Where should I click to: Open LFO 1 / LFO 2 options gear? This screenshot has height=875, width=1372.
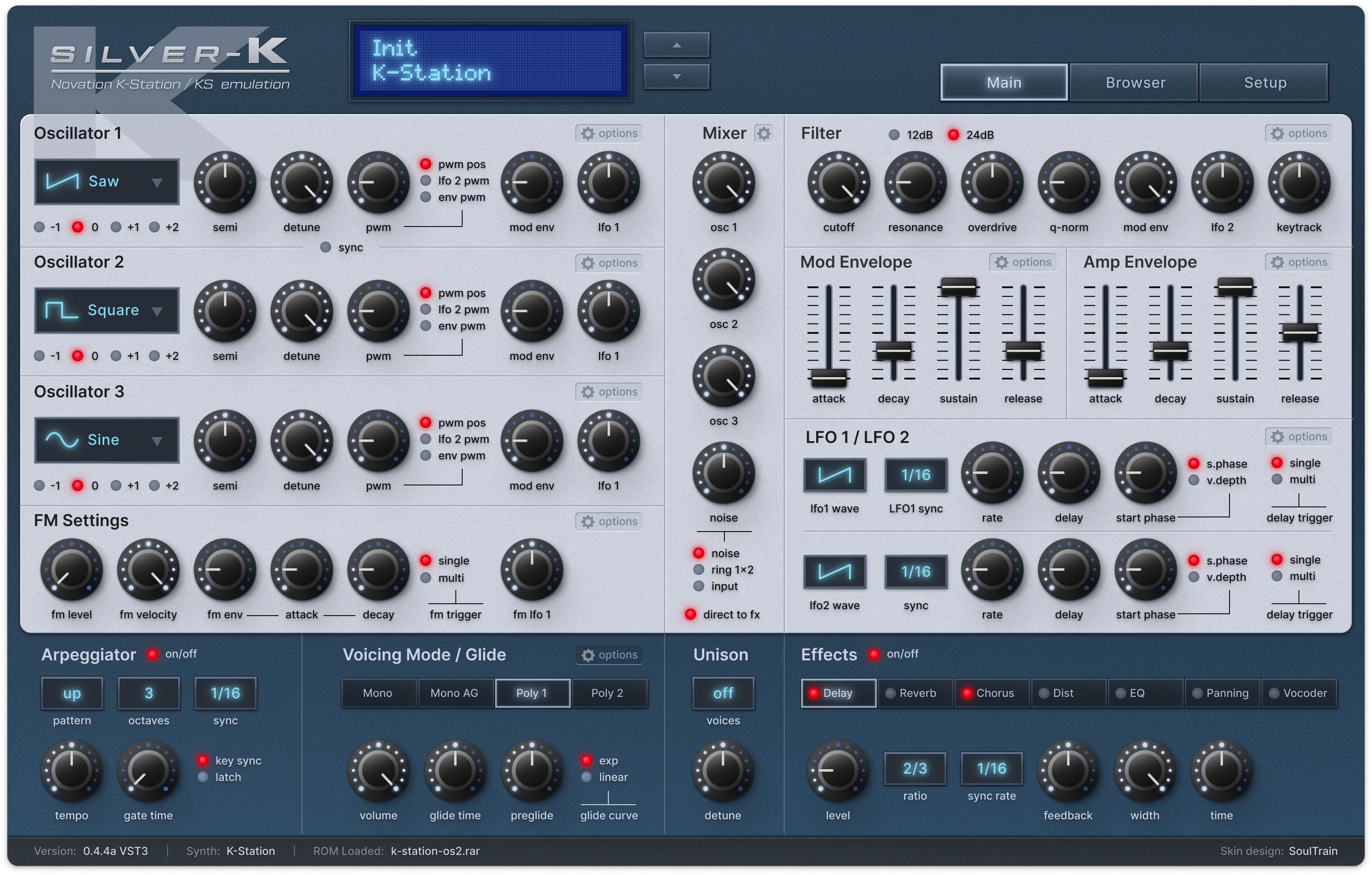1299,437
